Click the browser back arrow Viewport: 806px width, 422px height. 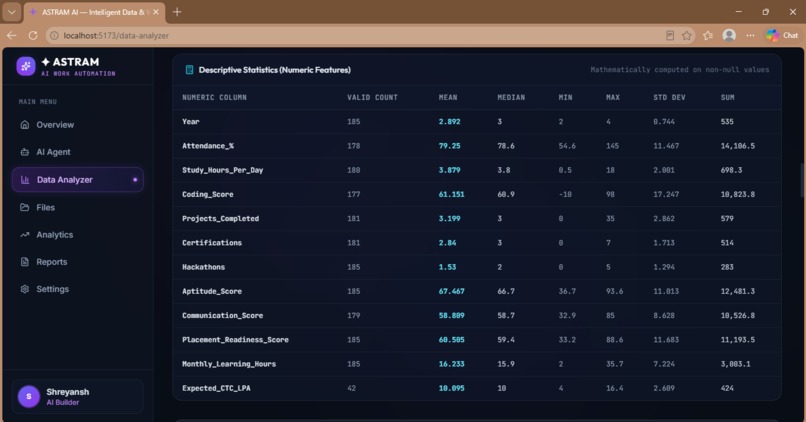[x=12, y=35]
